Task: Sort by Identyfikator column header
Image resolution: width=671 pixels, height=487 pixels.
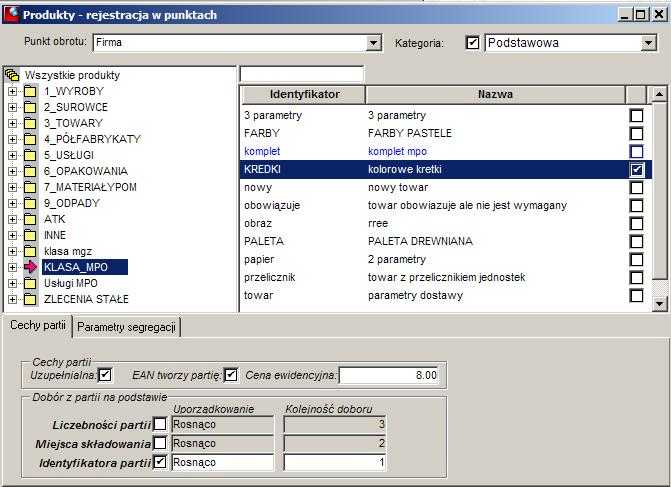Action: 303,95
